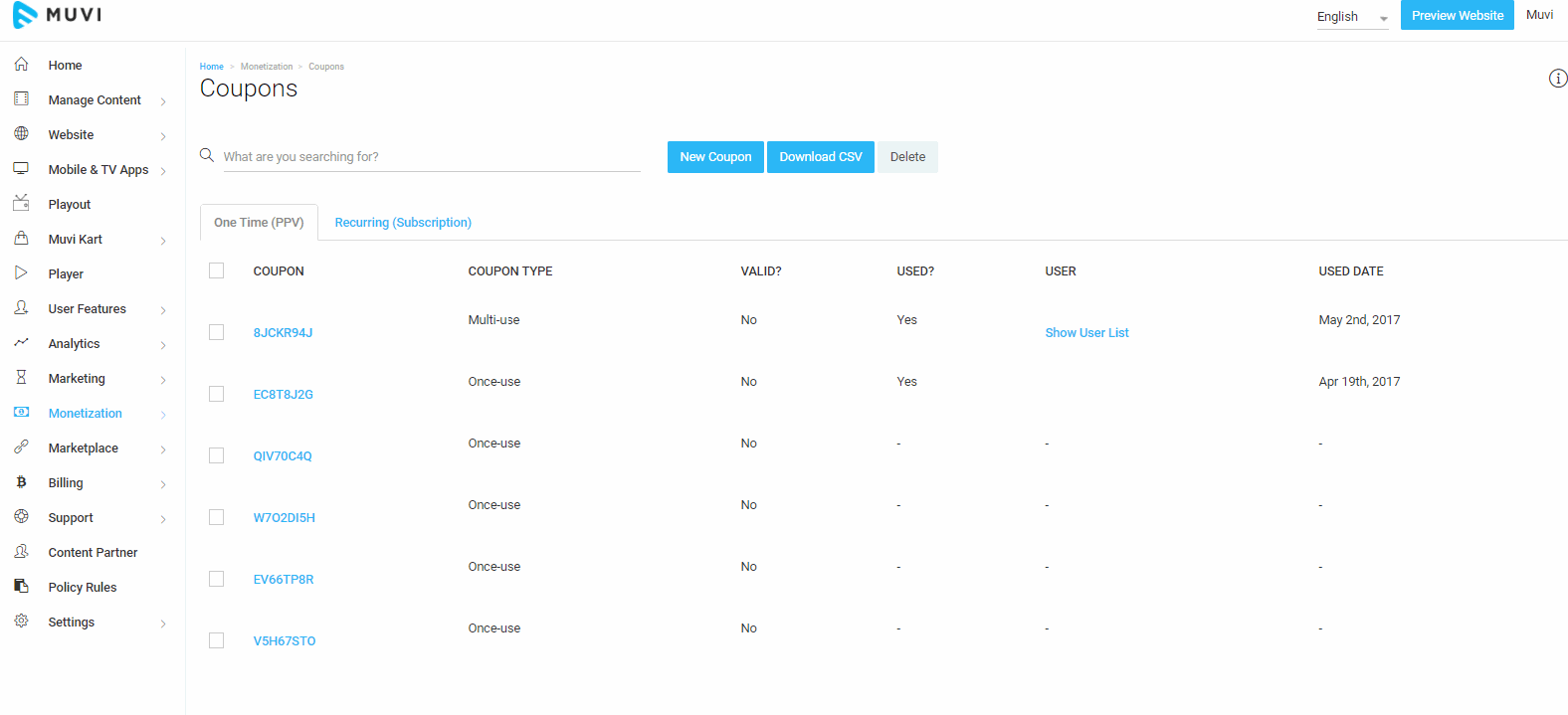Screen dimensions: 1568x715
Task: Expand the Website submenu chevron
Action: pos(163,136)
